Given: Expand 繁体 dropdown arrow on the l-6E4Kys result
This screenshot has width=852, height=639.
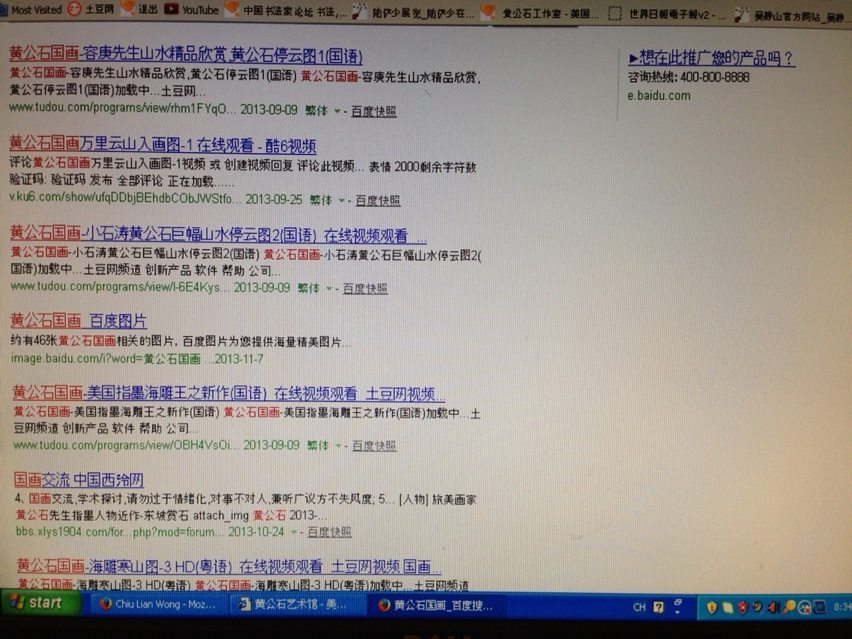Looking at the screenshot, I should pos(329,289).
